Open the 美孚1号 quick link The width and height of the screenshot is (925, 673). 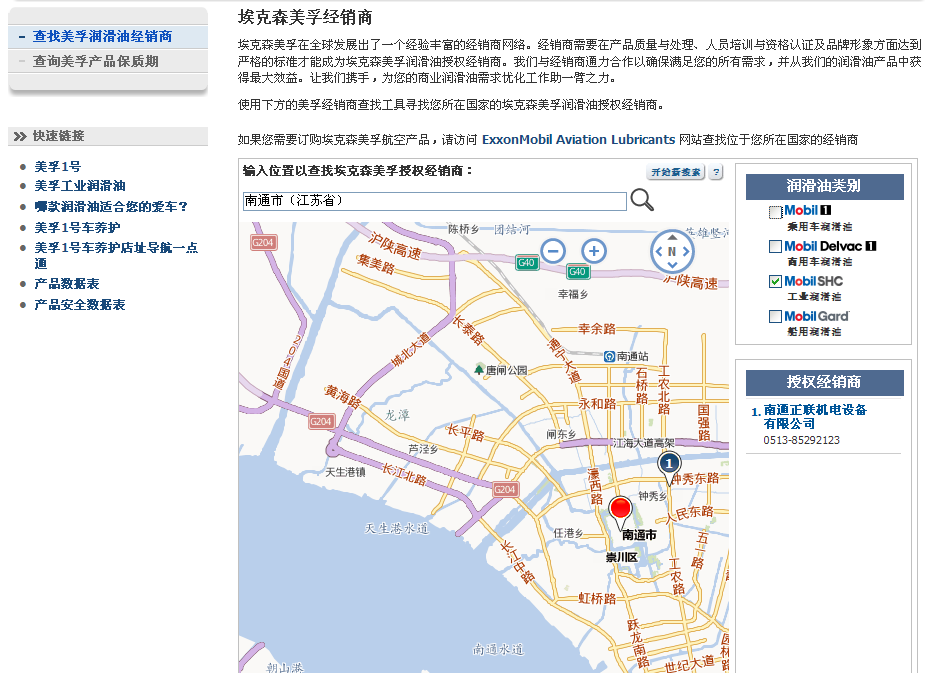tap(58, 166)
